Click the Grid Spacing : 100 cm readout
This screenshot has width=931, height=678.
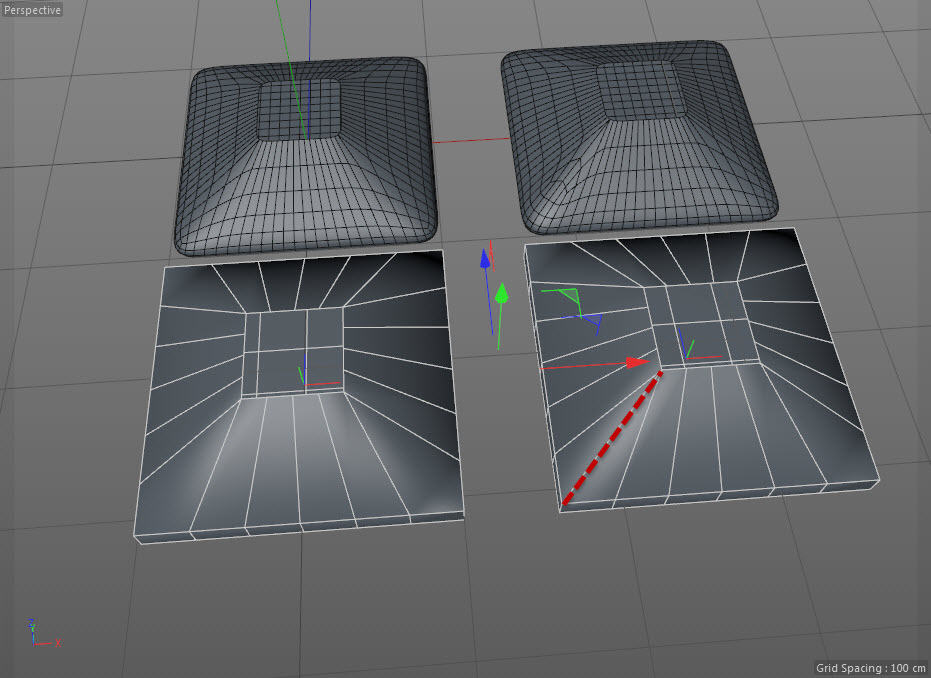870,668
